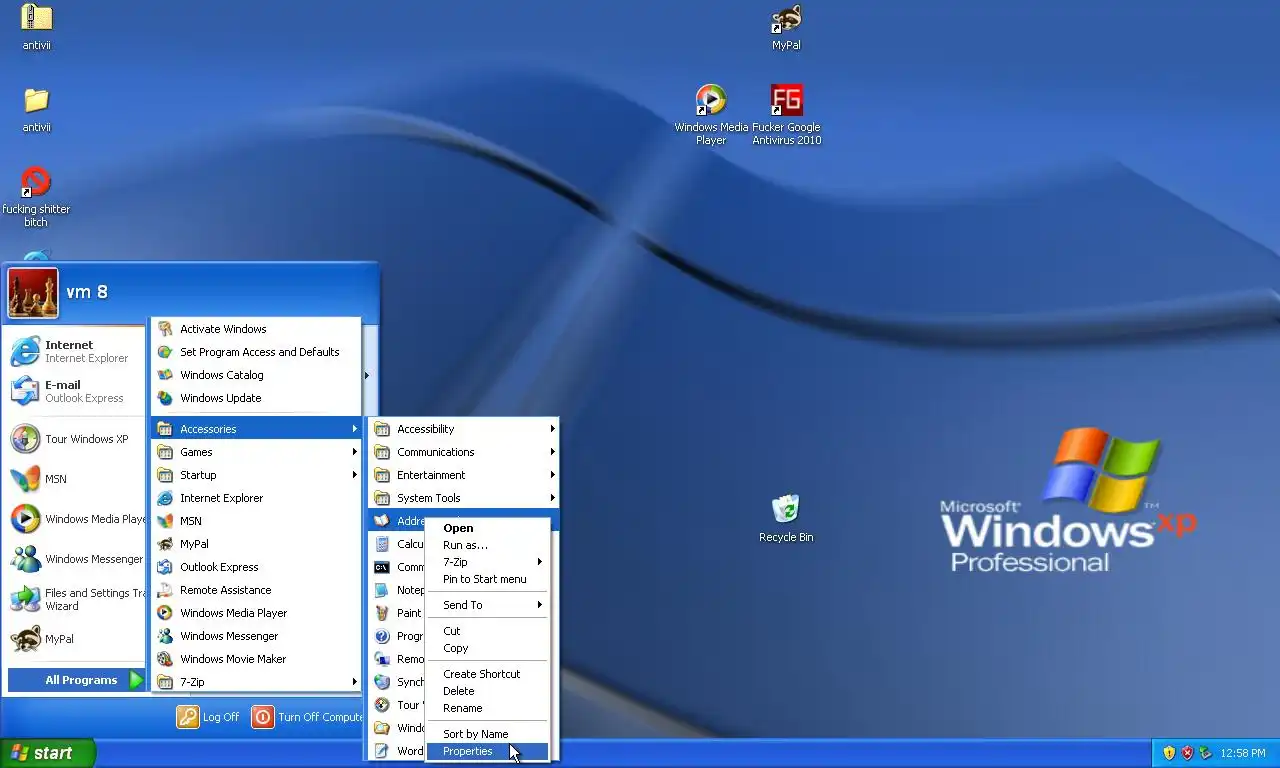Click the Start button
The image size is (1280, 768).
[x=47, y=753]
